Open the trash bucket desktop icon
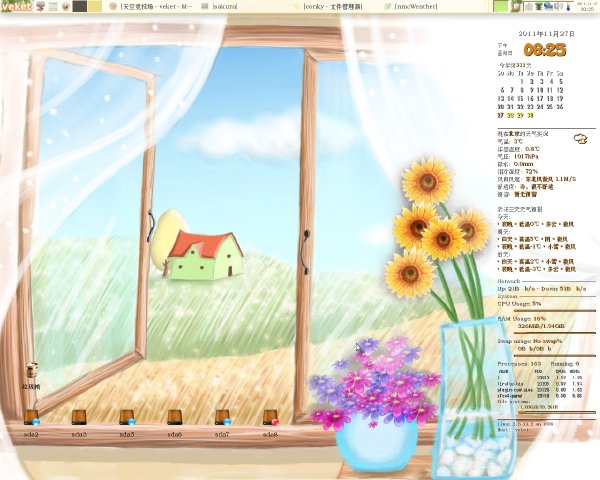 tap(32, 370)
